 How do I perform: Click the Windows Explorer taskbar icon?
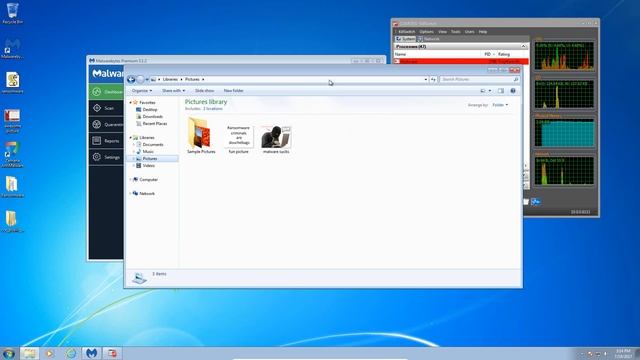(29, 353)
